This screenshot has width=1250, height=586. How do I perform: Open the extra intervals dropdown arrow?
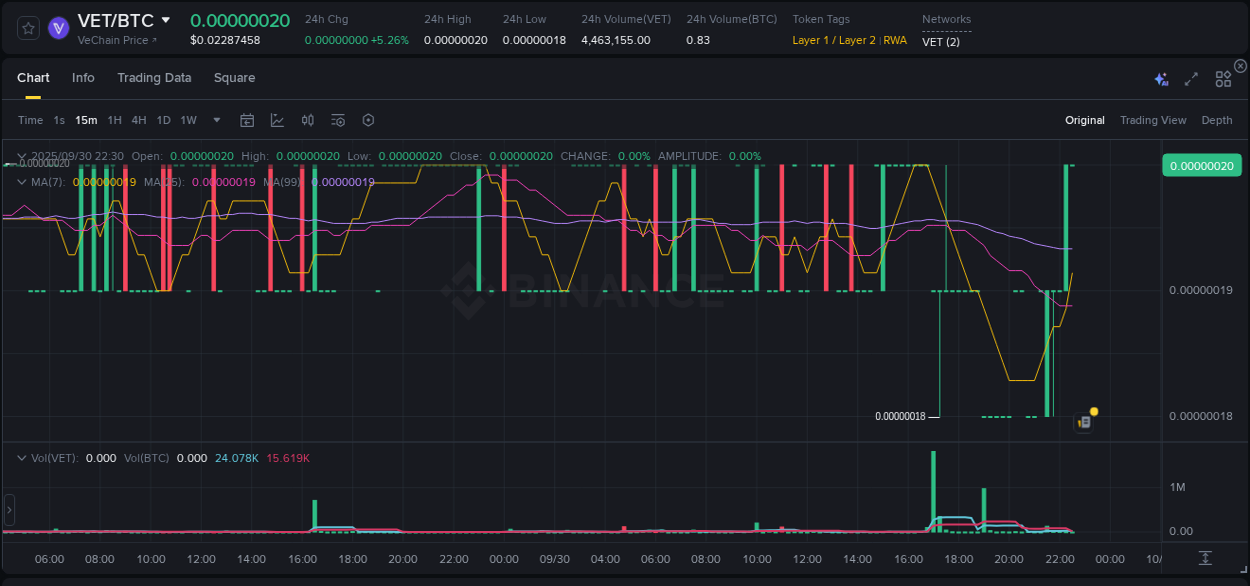[215, 120]
